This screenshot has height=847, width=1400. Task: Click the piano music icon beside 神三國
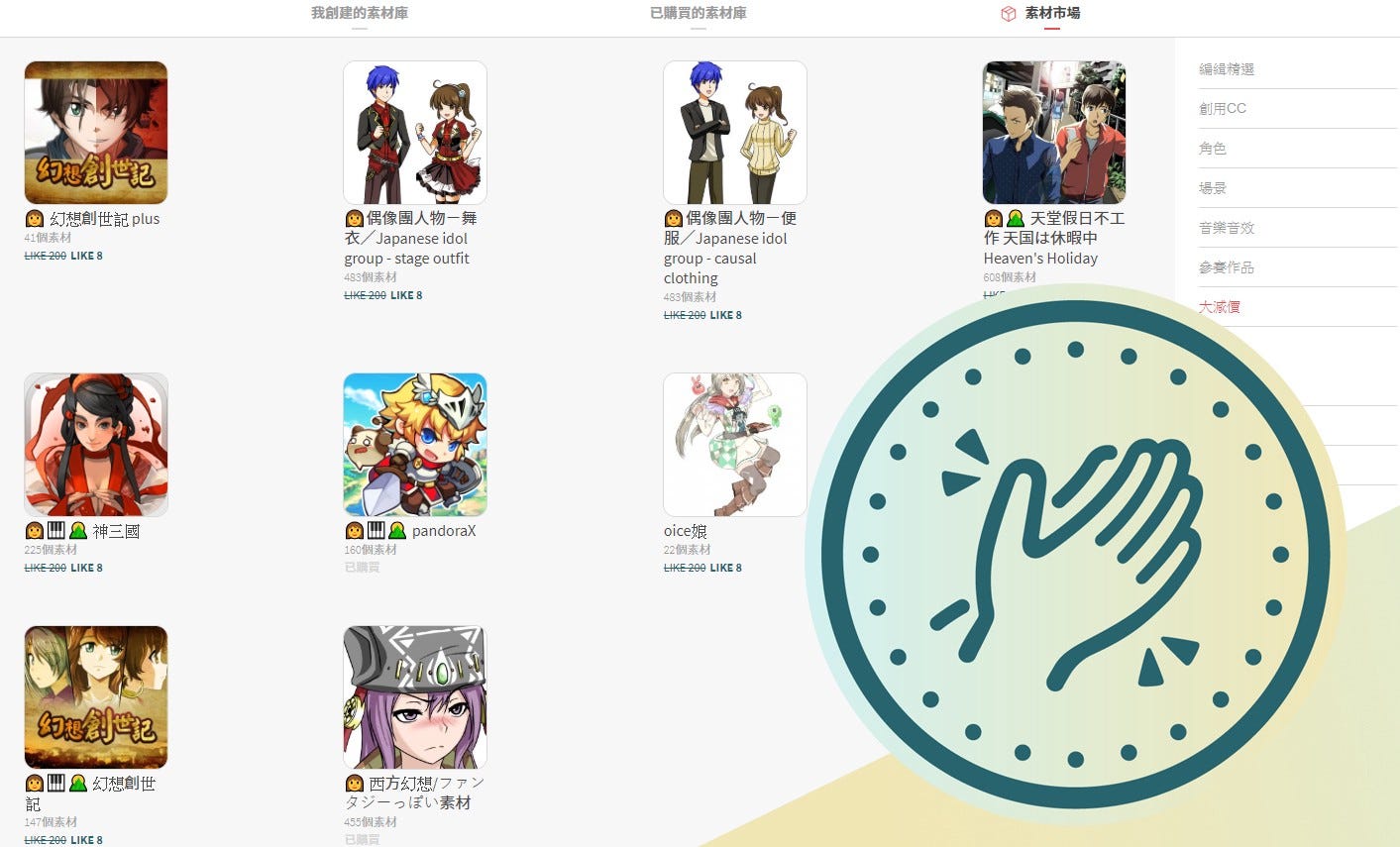pyautogui.click(x=56, y=530)
